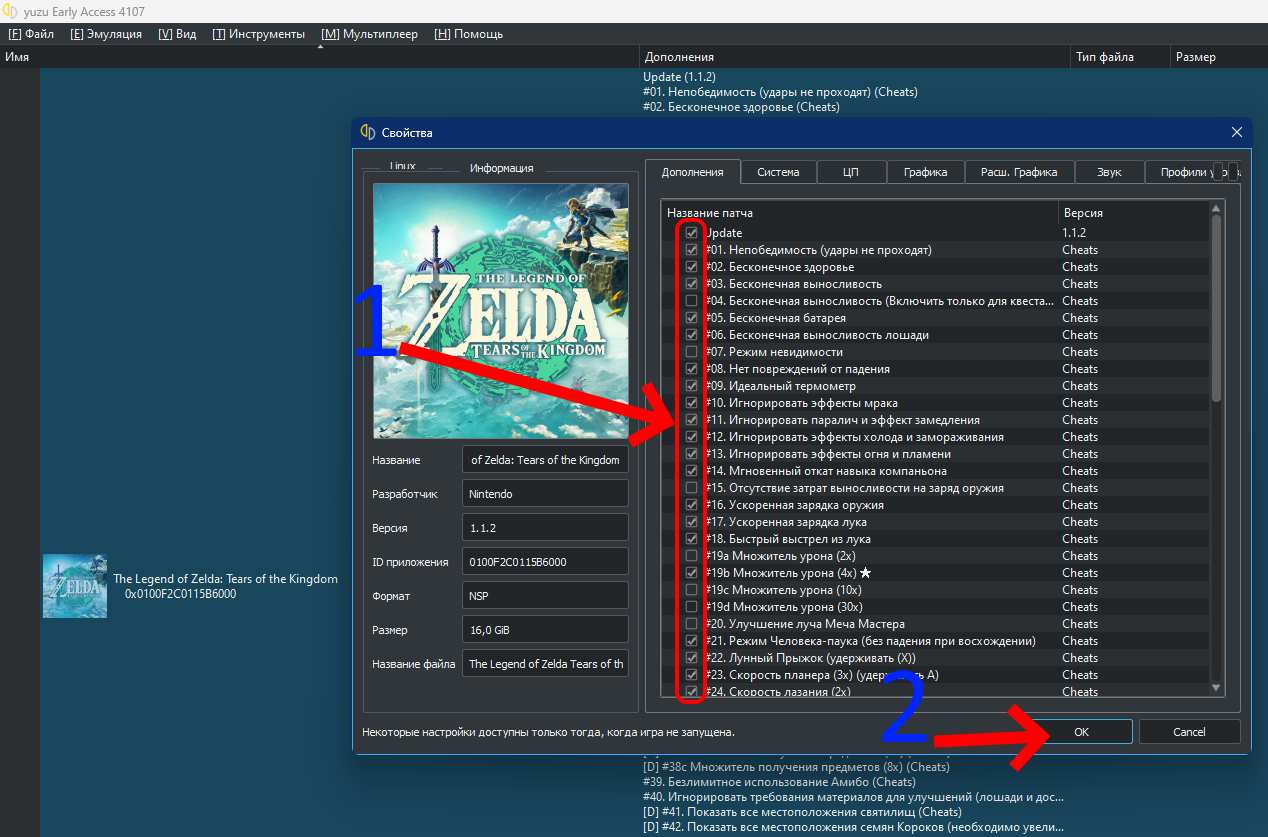
Task: Click the yuzu icon in the Свойства dialog title
Action: pyautogui.click(x=368, y=132)
